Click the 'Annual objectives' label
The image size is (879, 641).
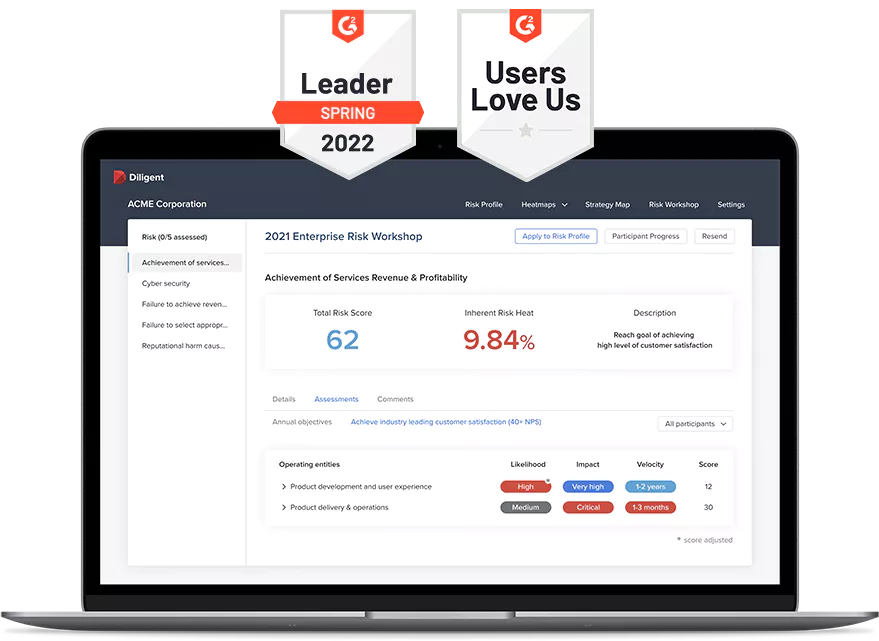point(302,422)
